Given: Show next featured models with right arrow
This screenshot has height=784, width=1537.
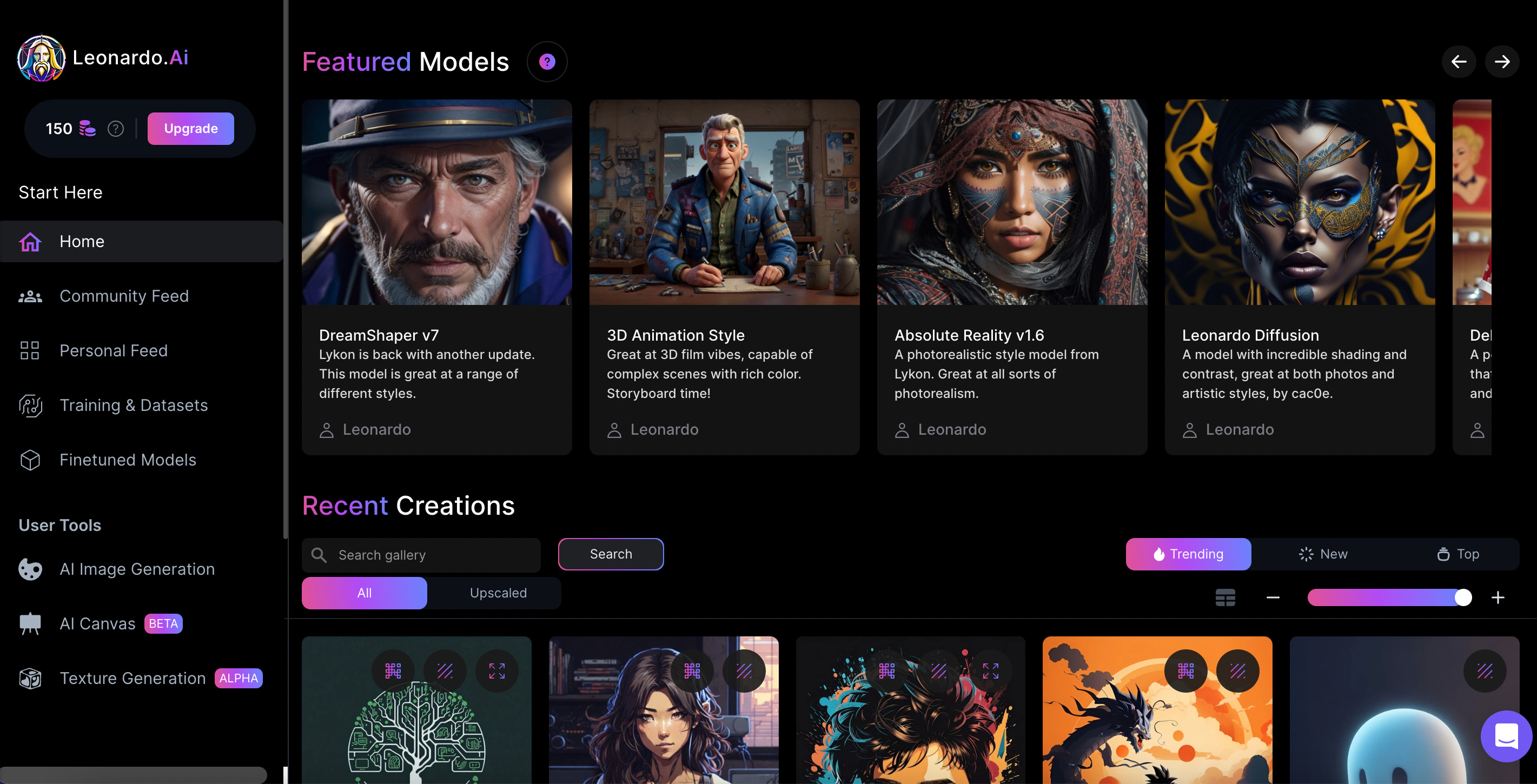Looking at the screenshot, I should (x=1502, y=62).
